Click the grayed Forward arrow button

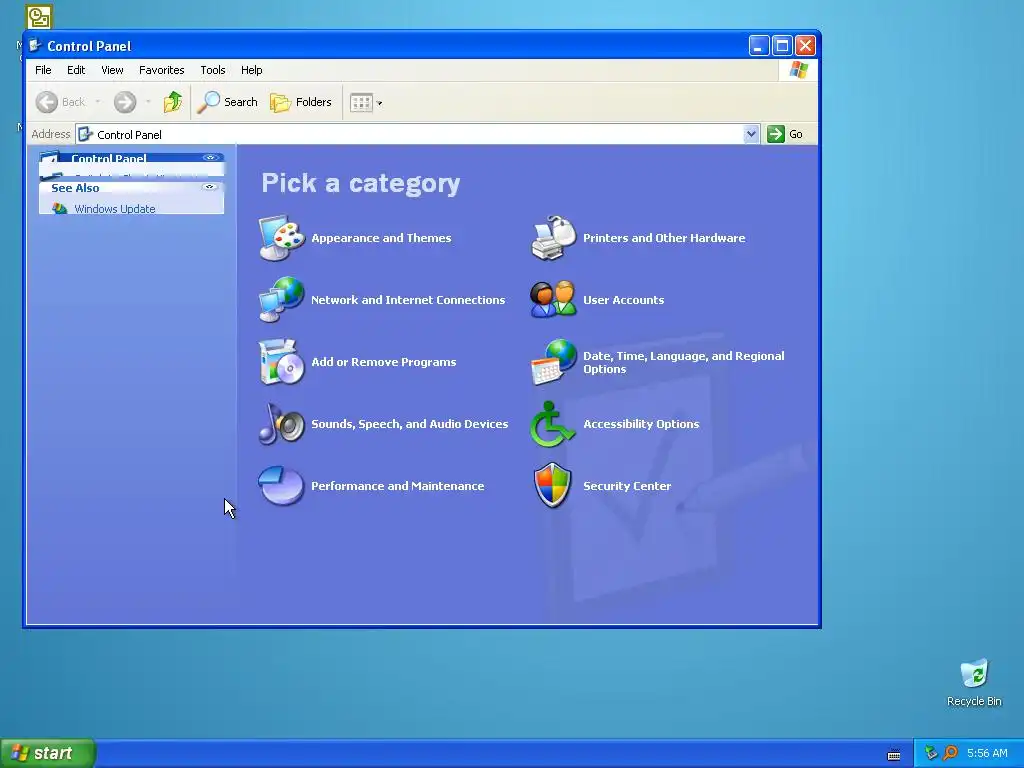coord(125,102)
